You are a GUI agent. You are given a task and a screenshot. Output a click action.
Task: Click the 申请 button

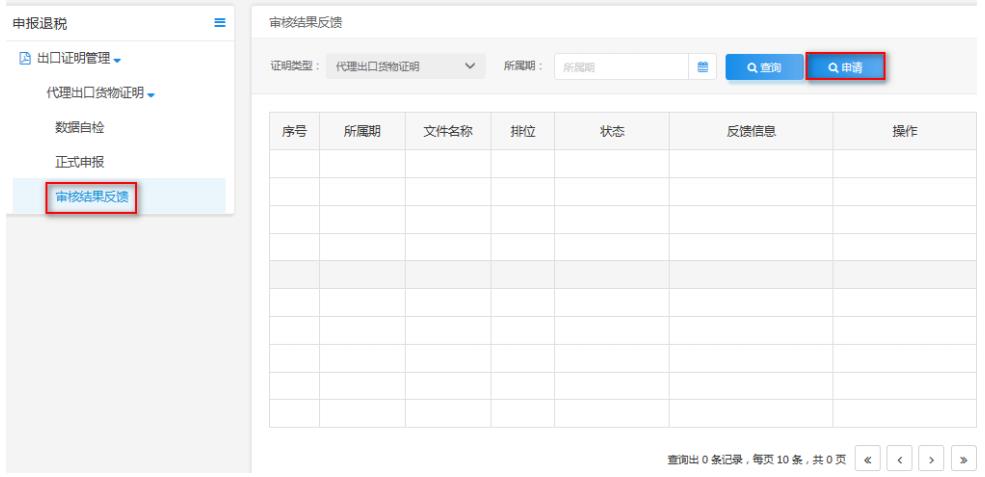845,67
